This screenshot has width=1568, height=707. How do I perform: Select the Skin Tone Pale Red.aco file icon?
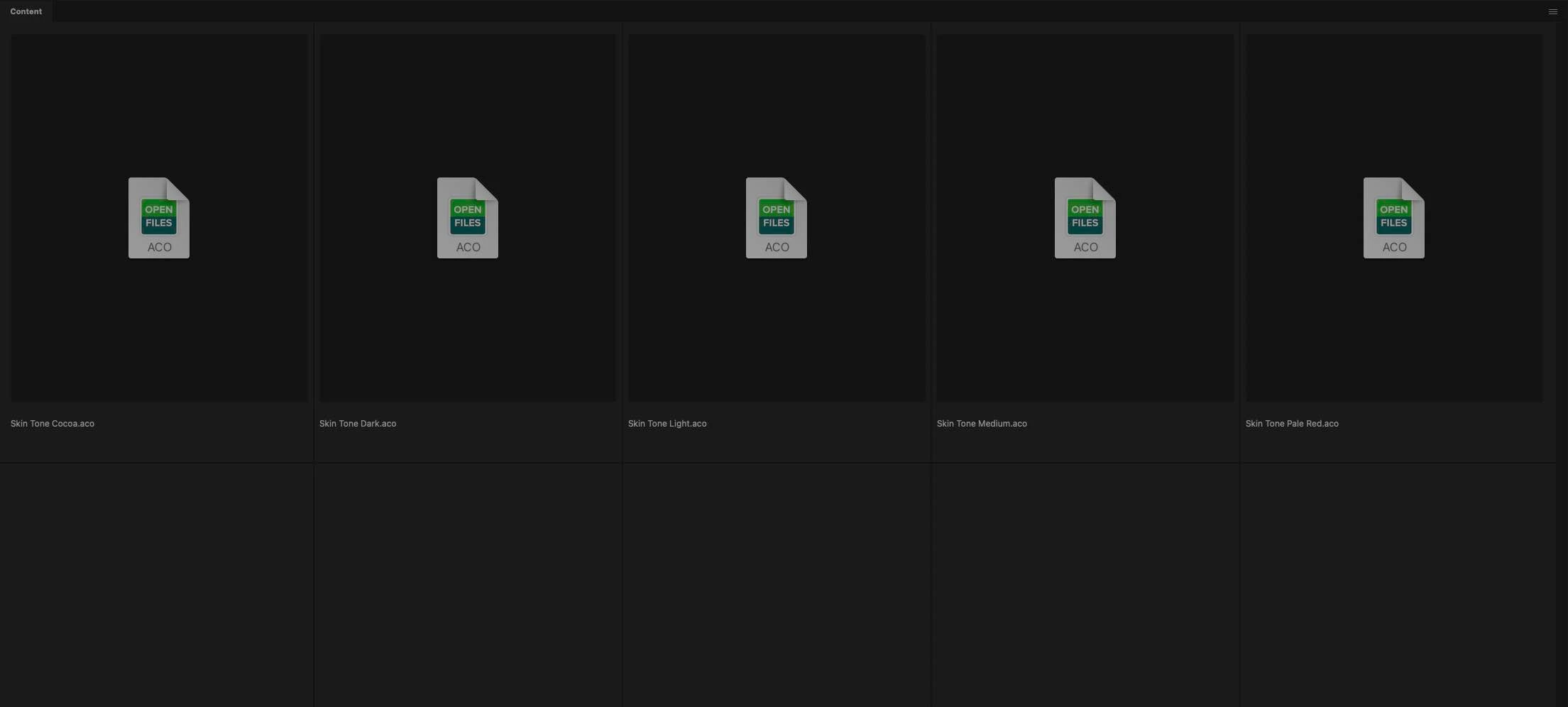[1394, 218]
